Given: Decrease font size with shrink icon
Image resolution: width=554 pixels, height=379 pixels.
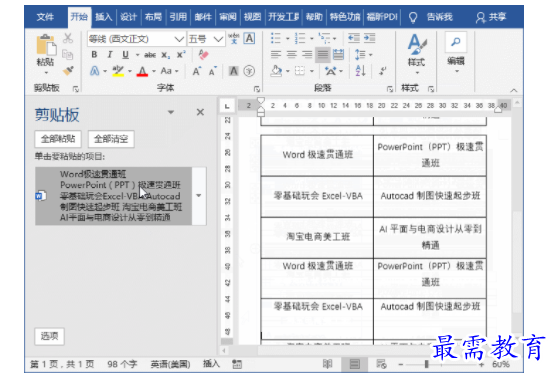Looking at the screenshot, I should (212, 71).
